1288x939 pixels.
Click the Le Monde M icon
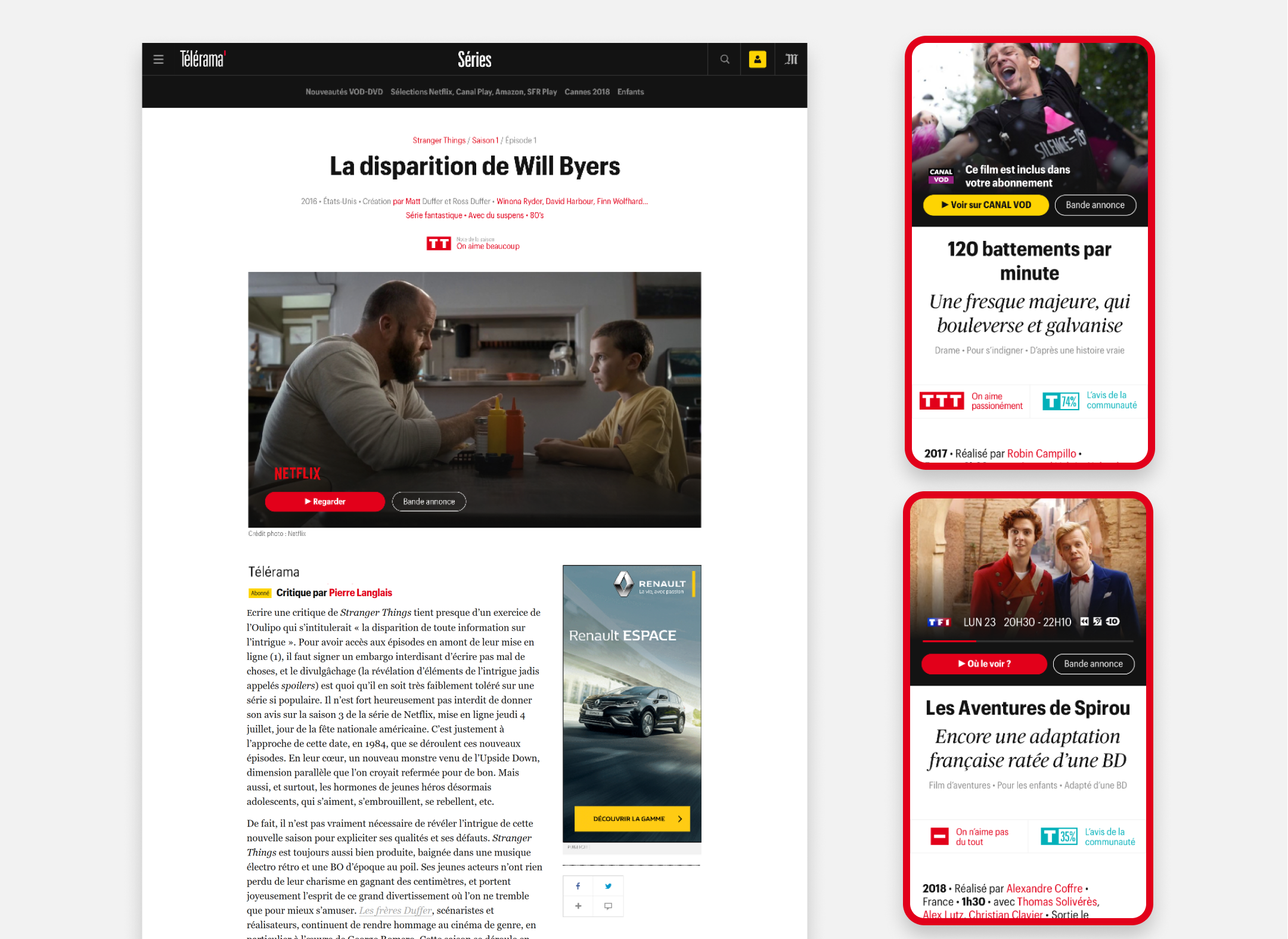pyautogui.click(x=791, y=60)
